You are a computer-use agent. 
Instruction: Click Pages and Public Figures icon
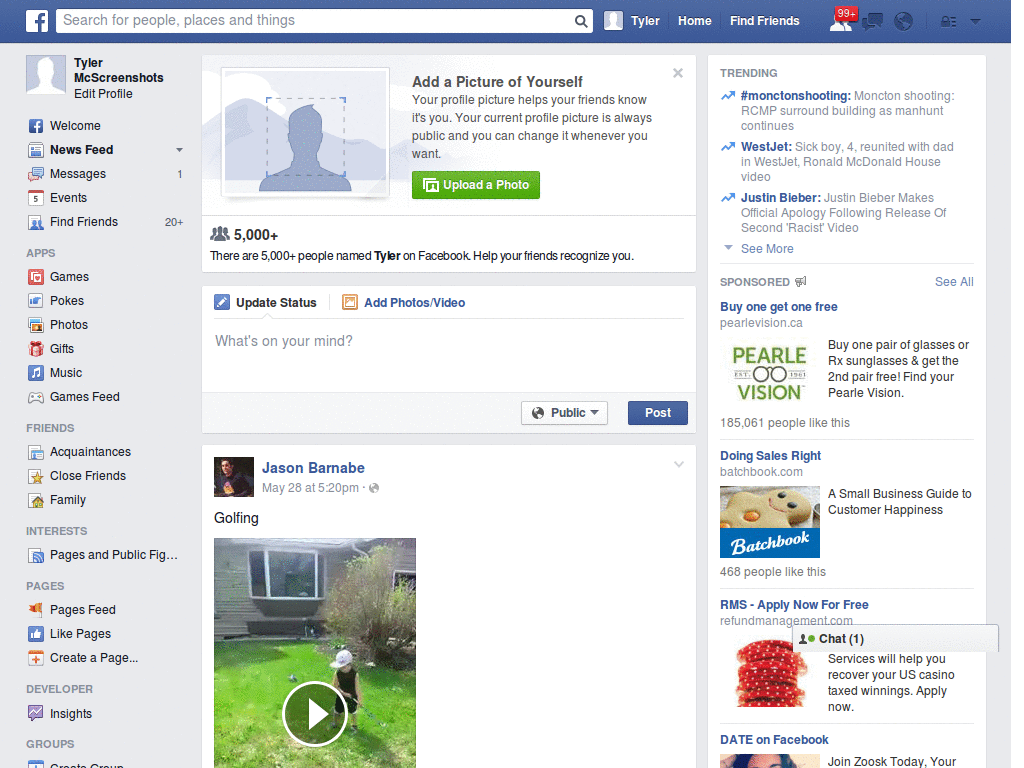[x=36, y=555]
